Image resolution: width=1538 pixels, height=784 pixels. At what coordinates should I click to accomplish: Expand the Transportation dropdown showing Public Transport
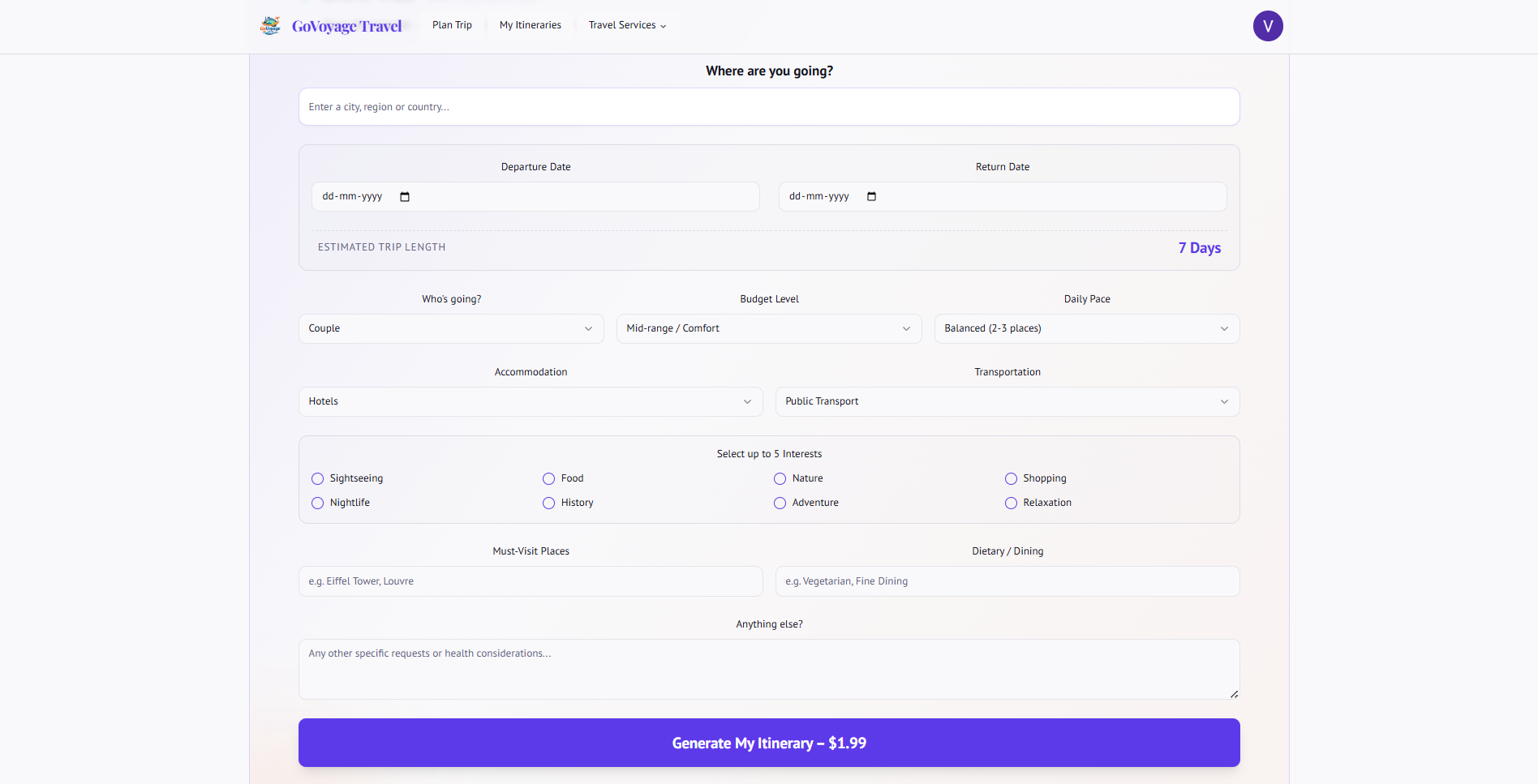[1007, 401]
